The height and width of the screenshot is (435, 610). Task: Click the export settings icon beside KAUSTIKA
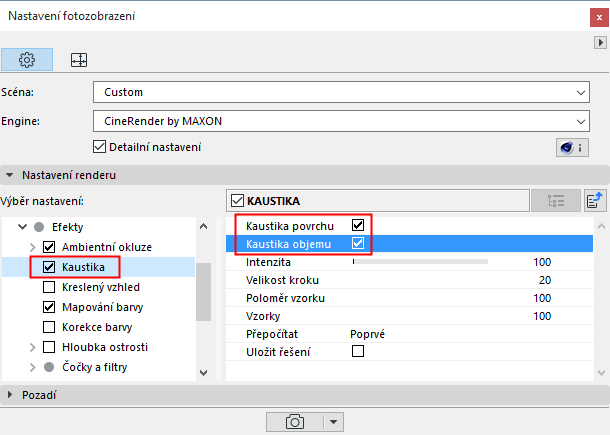595,200
